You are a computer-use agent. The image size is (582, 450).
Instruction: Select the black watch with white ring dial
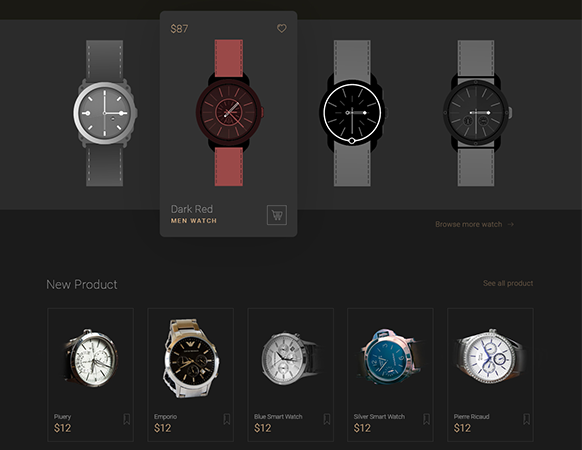[x=352, y=113]
